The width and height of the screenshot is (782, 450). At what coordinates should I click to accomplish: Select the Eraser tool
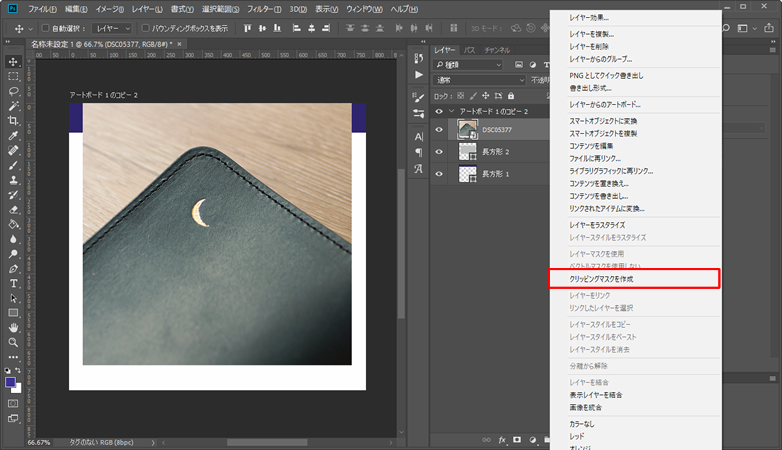13,210
